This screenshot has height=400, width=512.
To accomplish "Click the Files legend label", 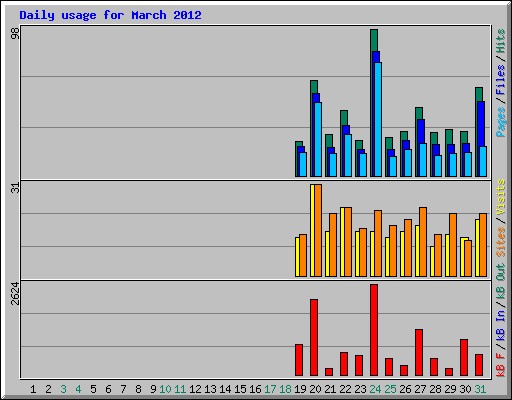I will 500,80.
